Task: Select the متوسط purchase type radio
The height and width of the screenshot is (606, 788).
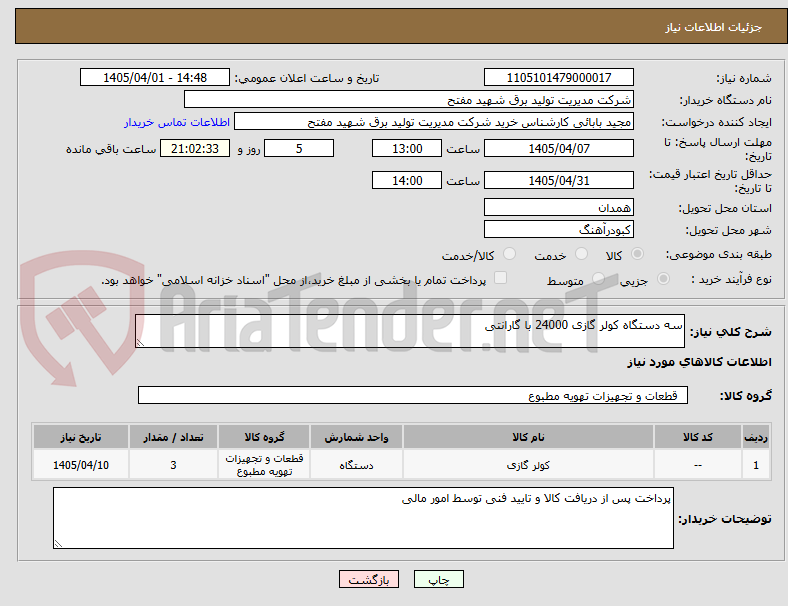Action: pos(598,278)
